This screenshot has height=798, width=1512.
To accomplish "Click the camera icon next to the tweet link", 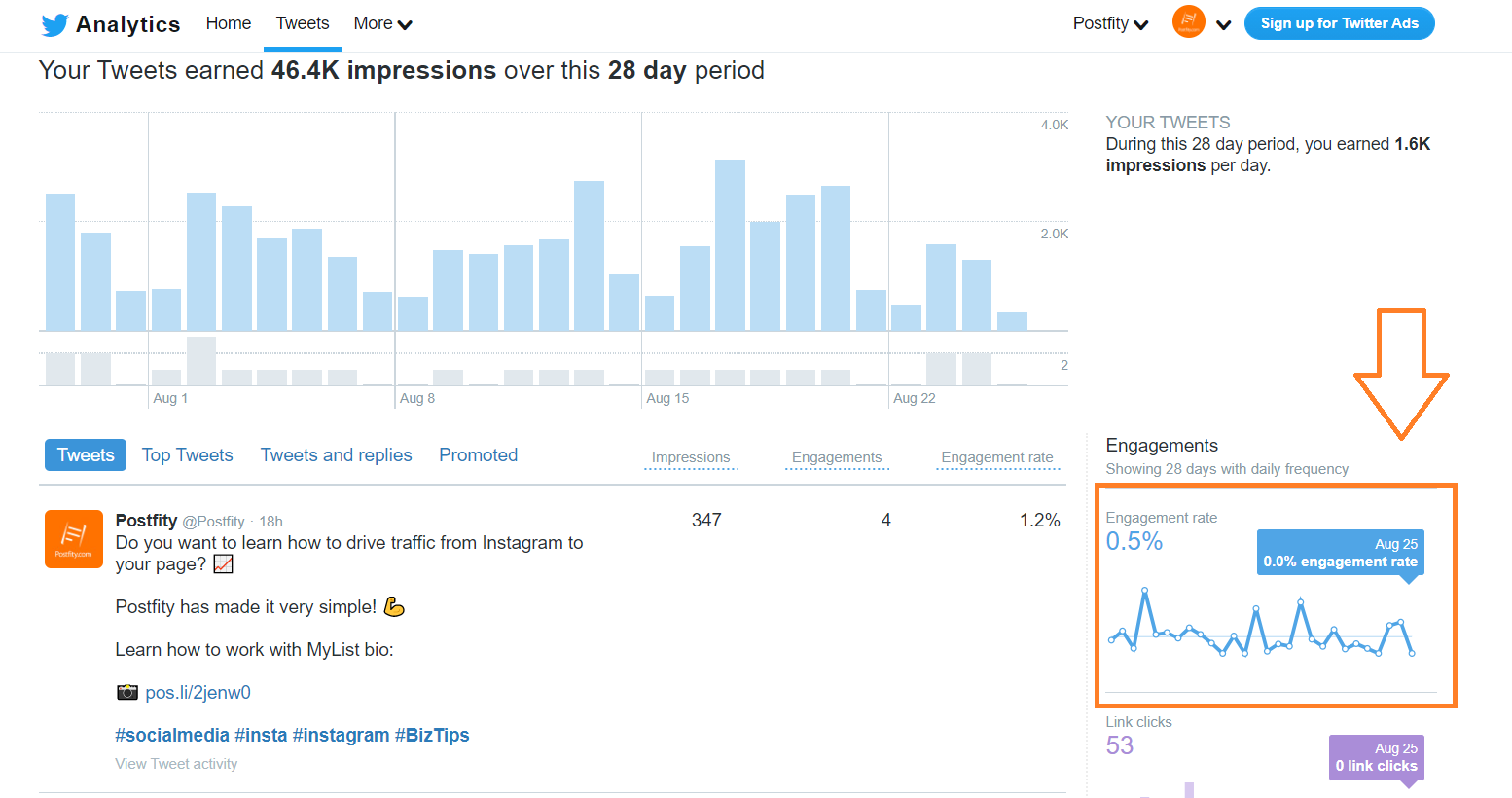I will [126, 692].
